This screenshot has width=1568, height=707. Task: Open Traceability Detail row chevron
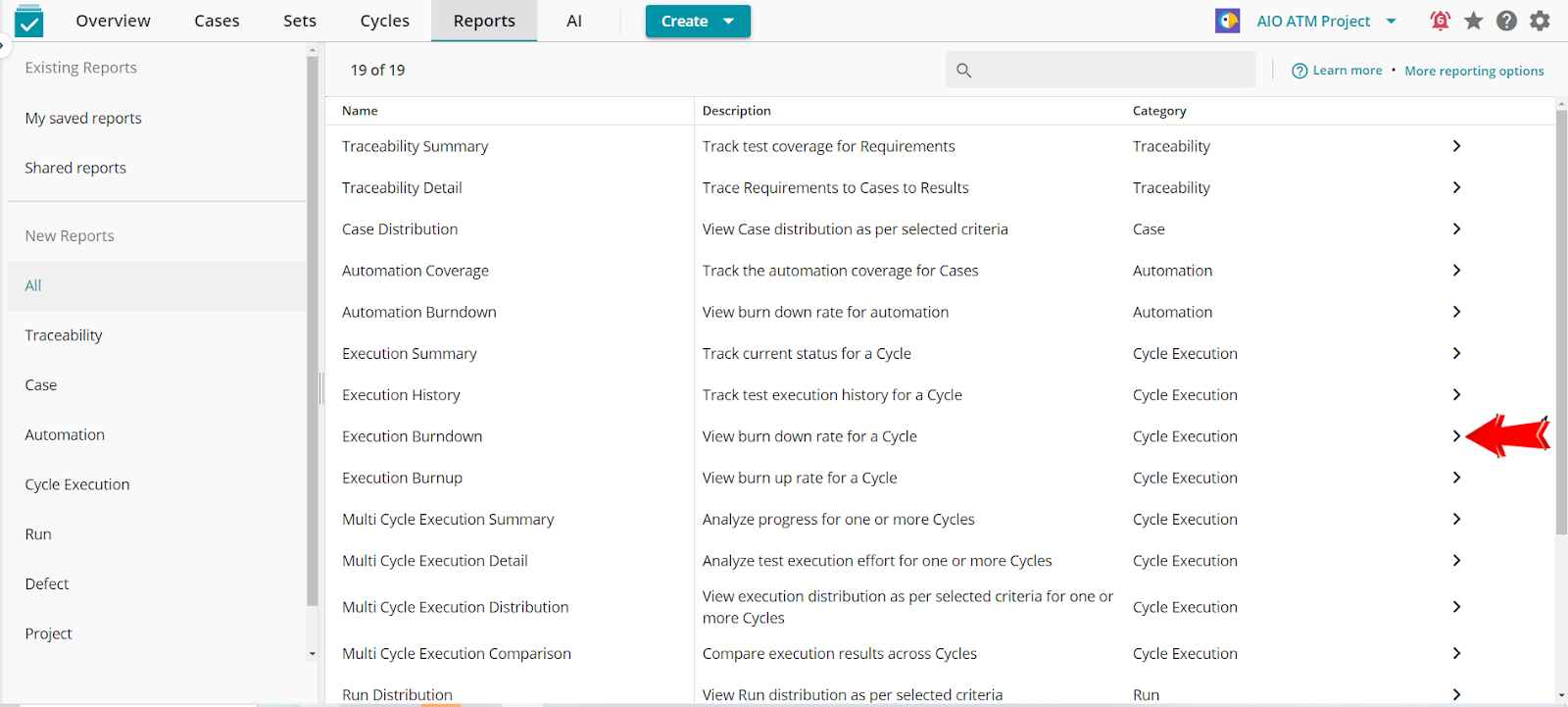pos(1456,187)
